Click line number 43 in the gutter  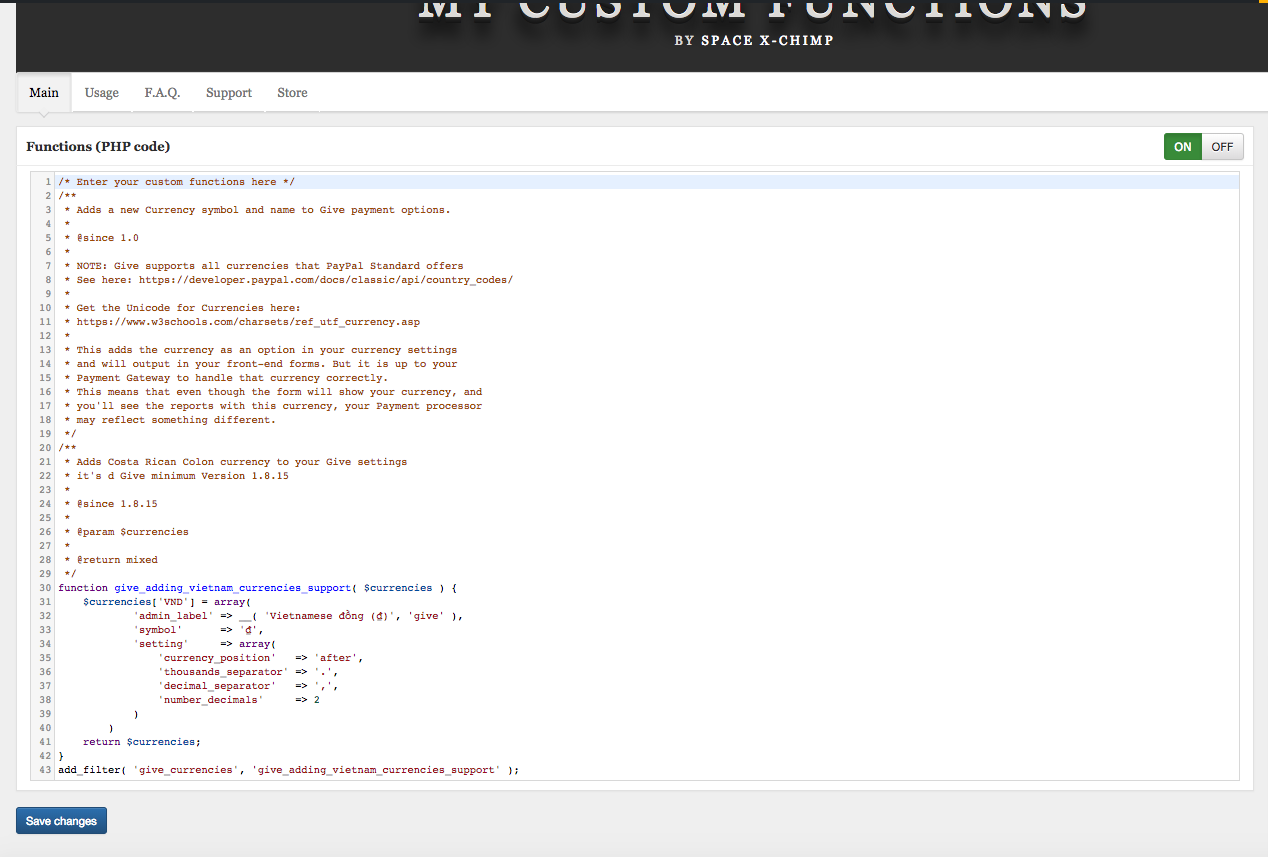(45, 770)
